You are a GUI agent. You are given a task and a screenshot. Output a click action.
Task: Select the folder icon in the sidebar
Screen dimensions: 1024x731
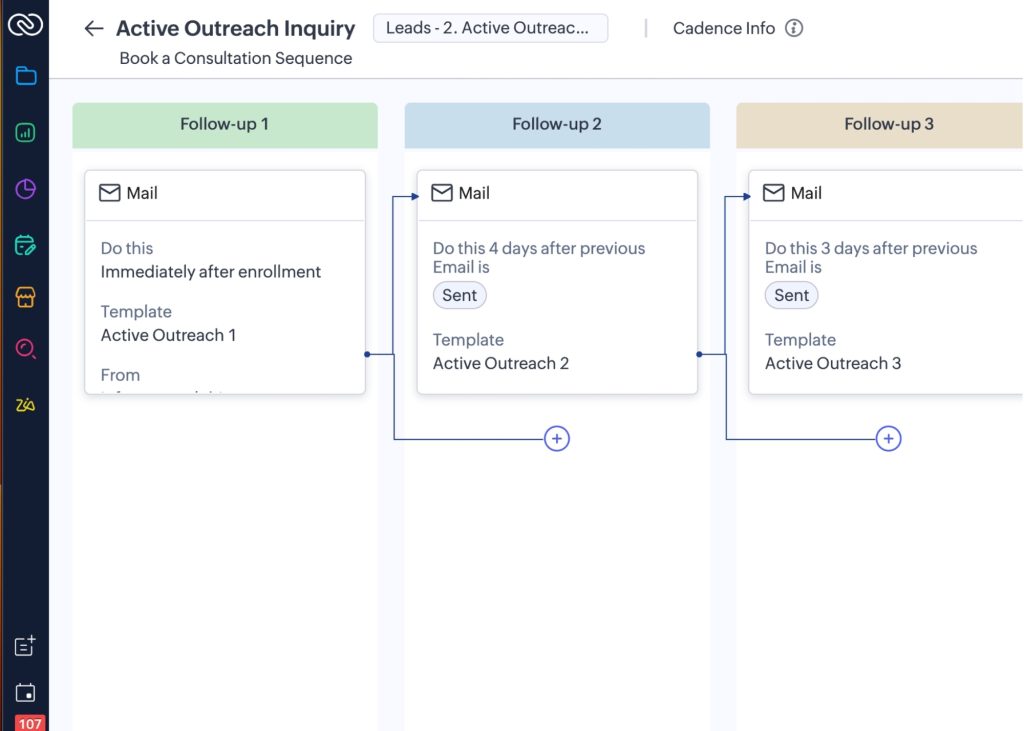coord(24,75)
